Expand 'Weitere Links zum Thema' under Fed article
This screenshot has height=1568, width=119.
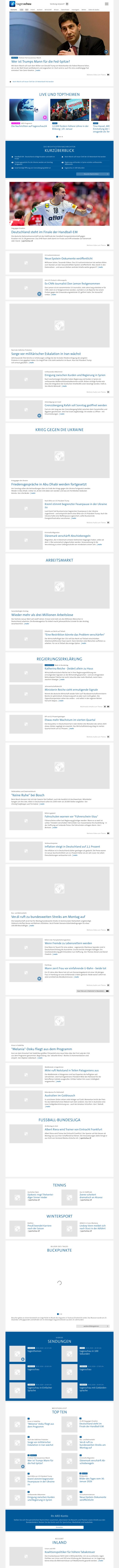click(x=97, y=74)
